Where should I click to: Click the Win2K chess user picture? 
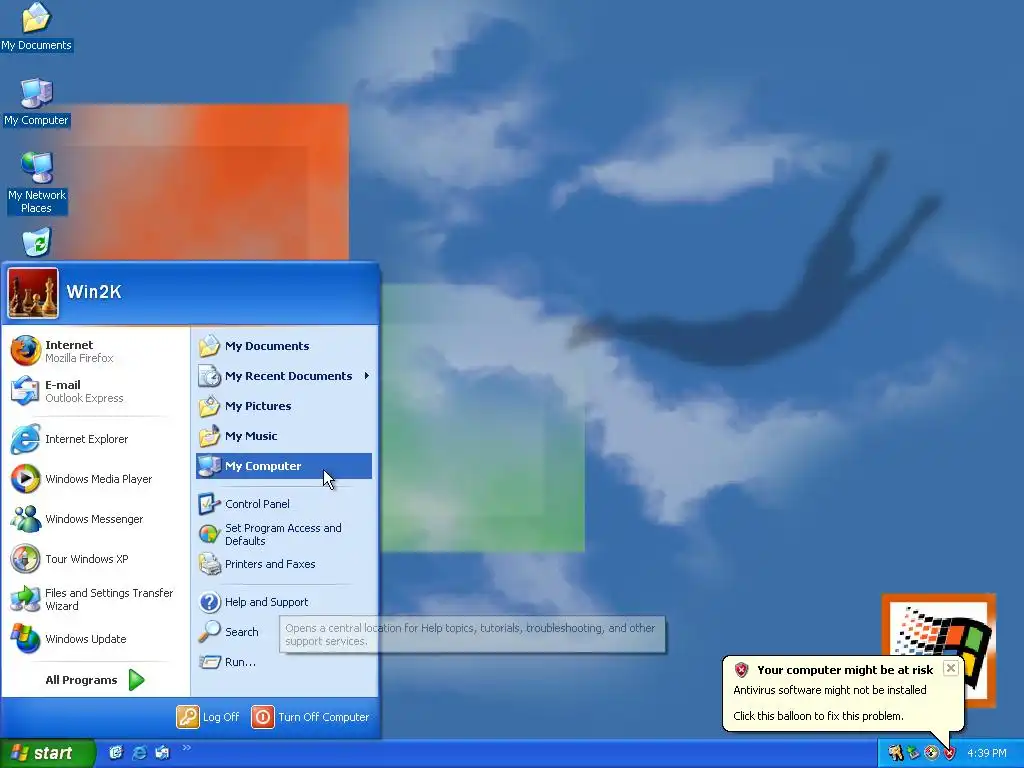tap(33, 293)
